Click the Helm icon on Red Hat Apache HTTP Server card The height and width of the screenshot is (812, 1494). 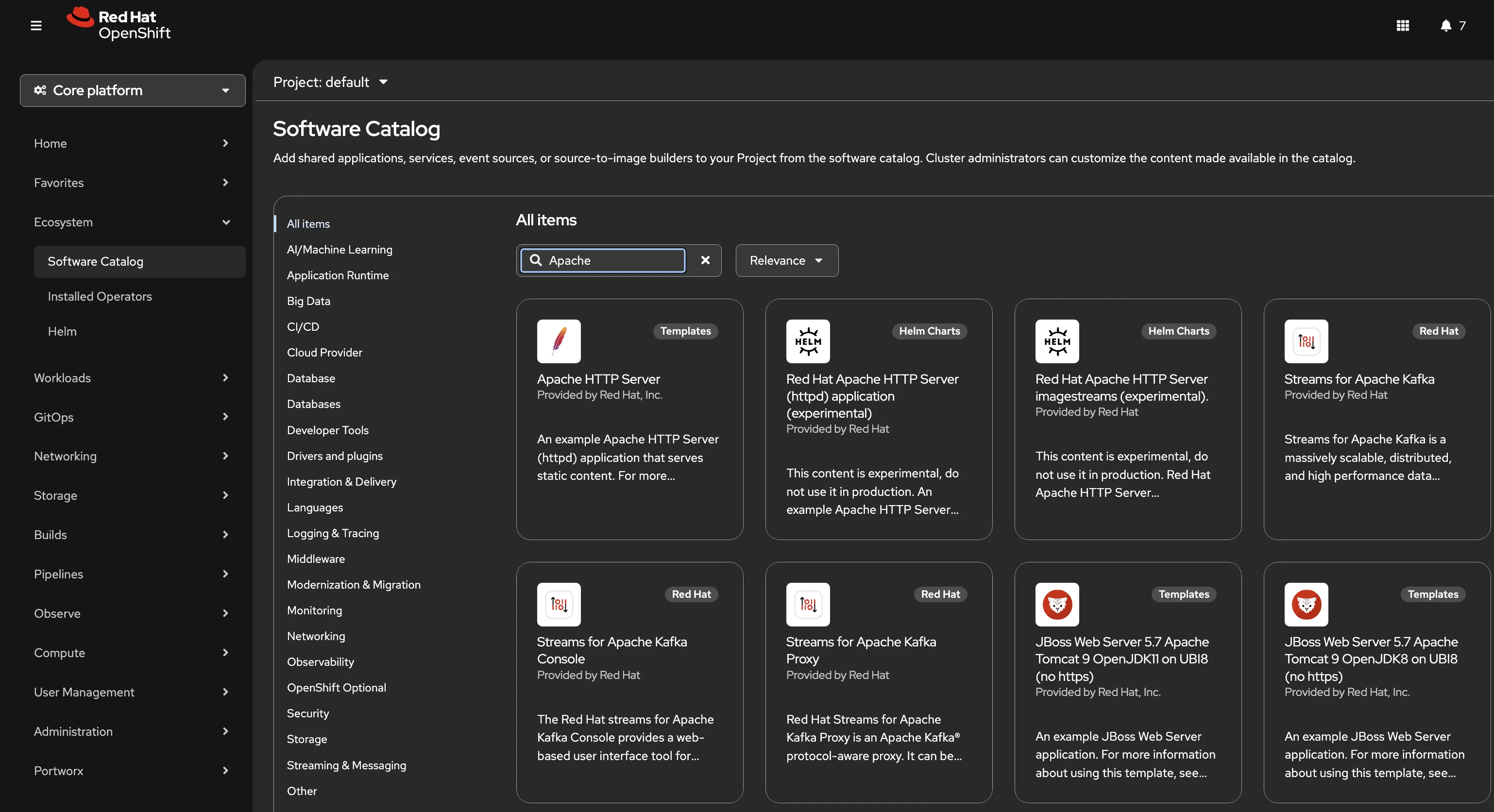pos(808,341)
